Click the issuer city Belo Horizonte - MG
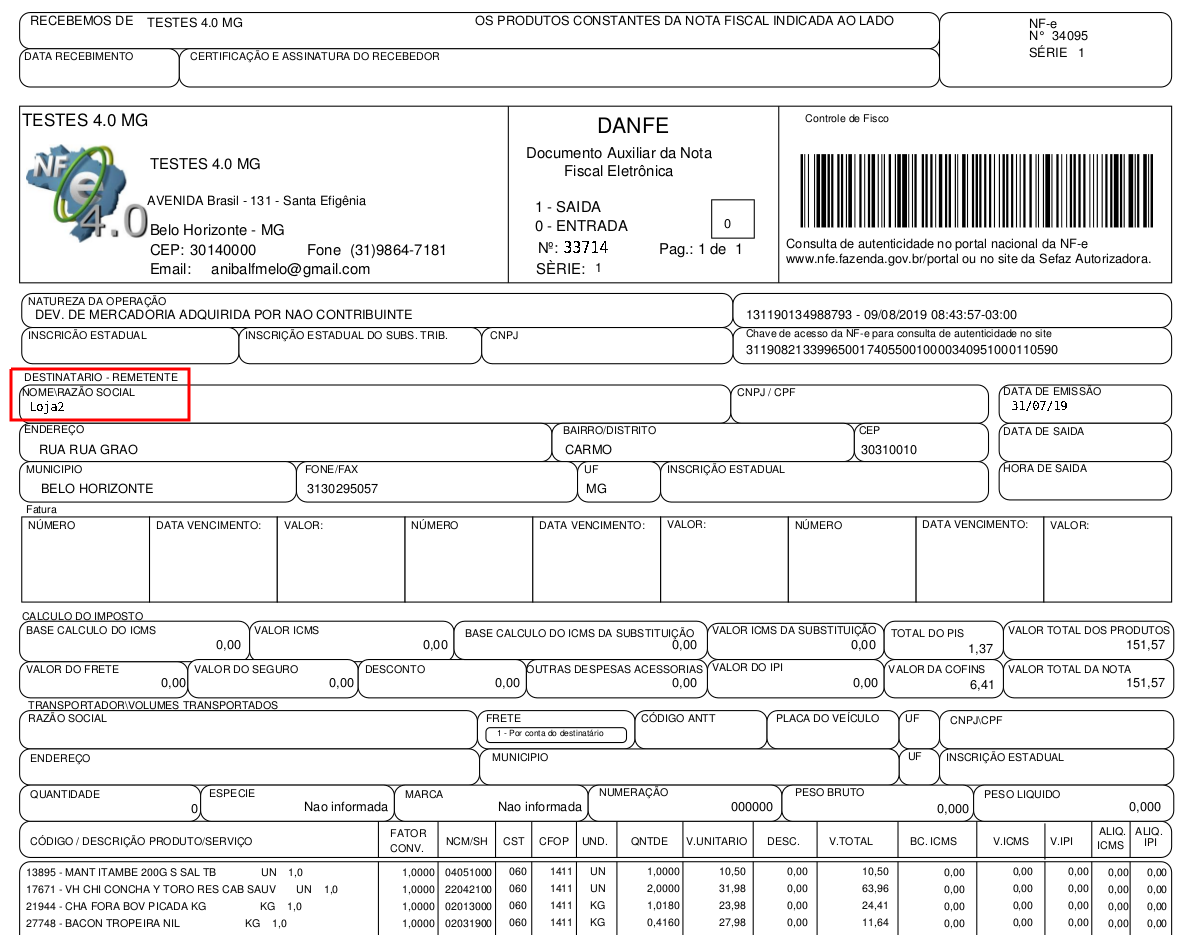This screenshot has width=1187, height=935. coord(217,230)
